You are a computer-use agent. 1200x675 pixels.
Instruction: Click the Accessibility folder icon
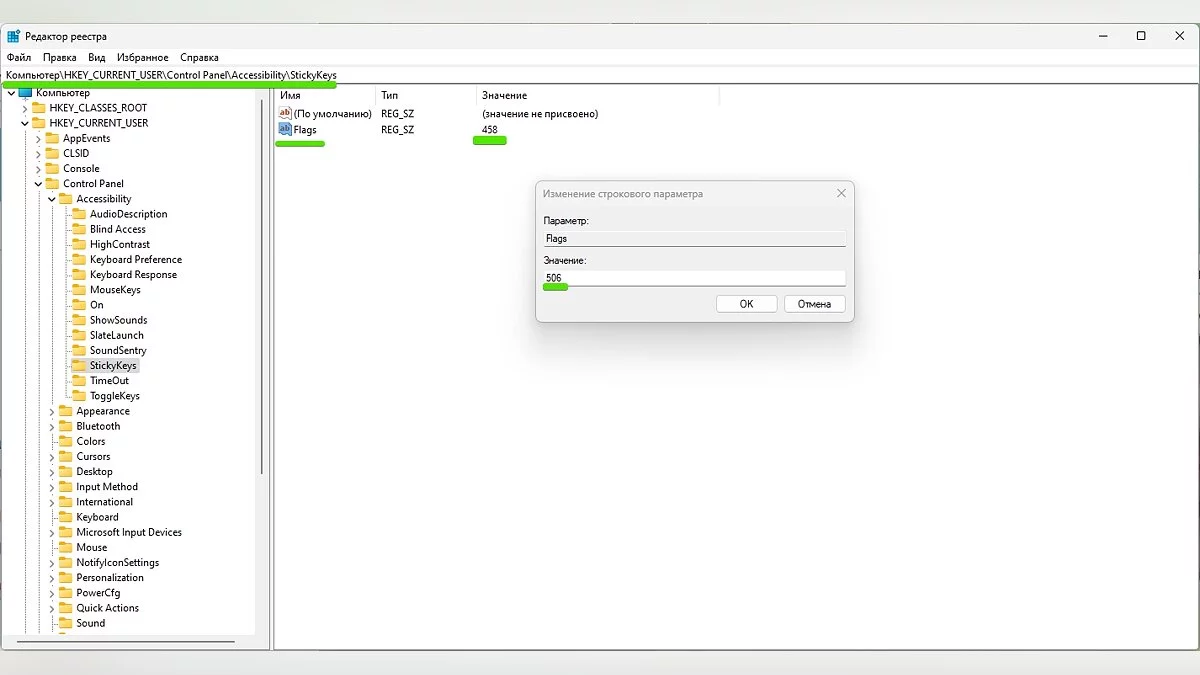tap(66, 199)
